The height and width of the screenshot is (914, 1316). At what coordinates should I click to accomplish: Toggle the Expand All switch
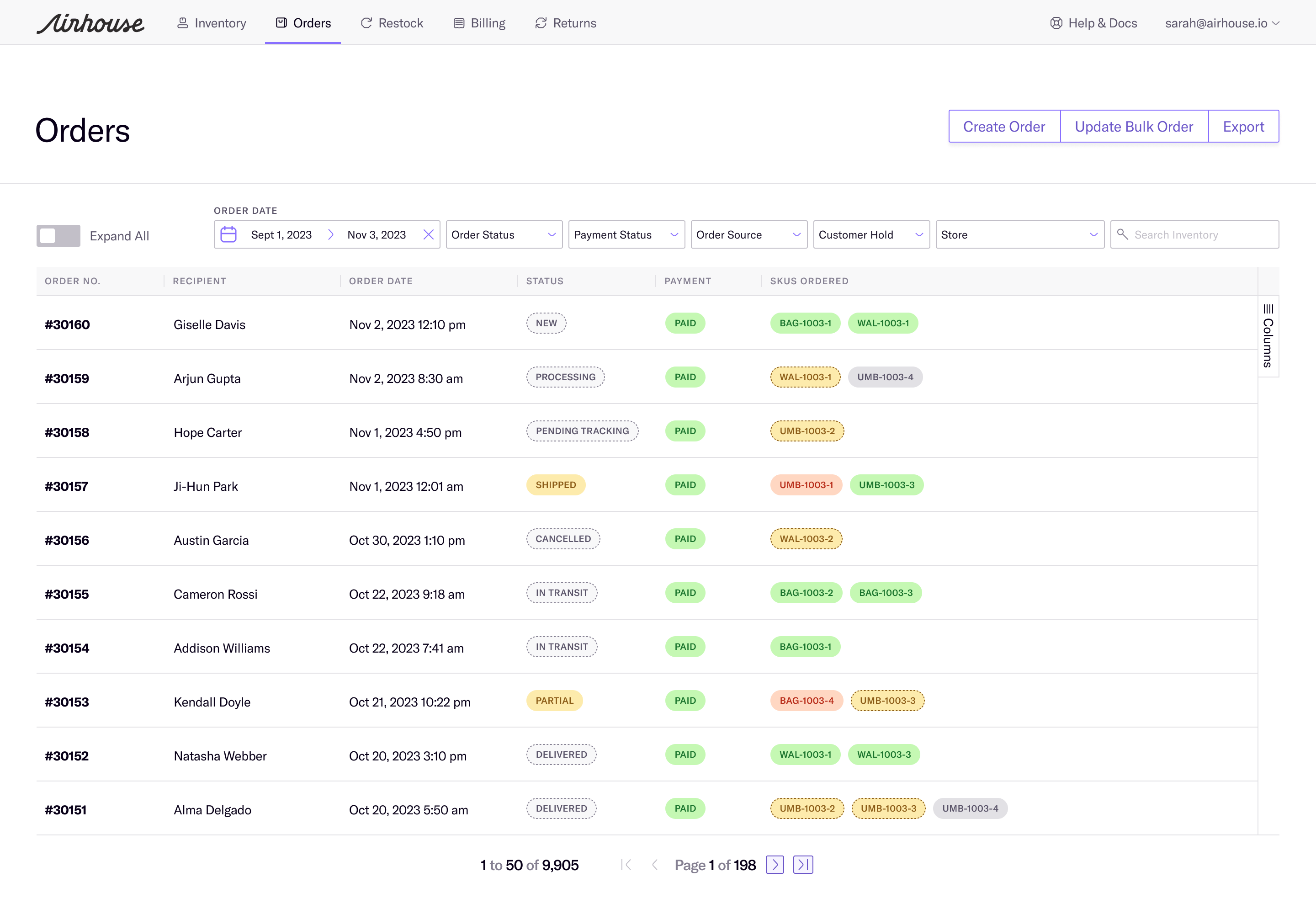pos(58,236)
